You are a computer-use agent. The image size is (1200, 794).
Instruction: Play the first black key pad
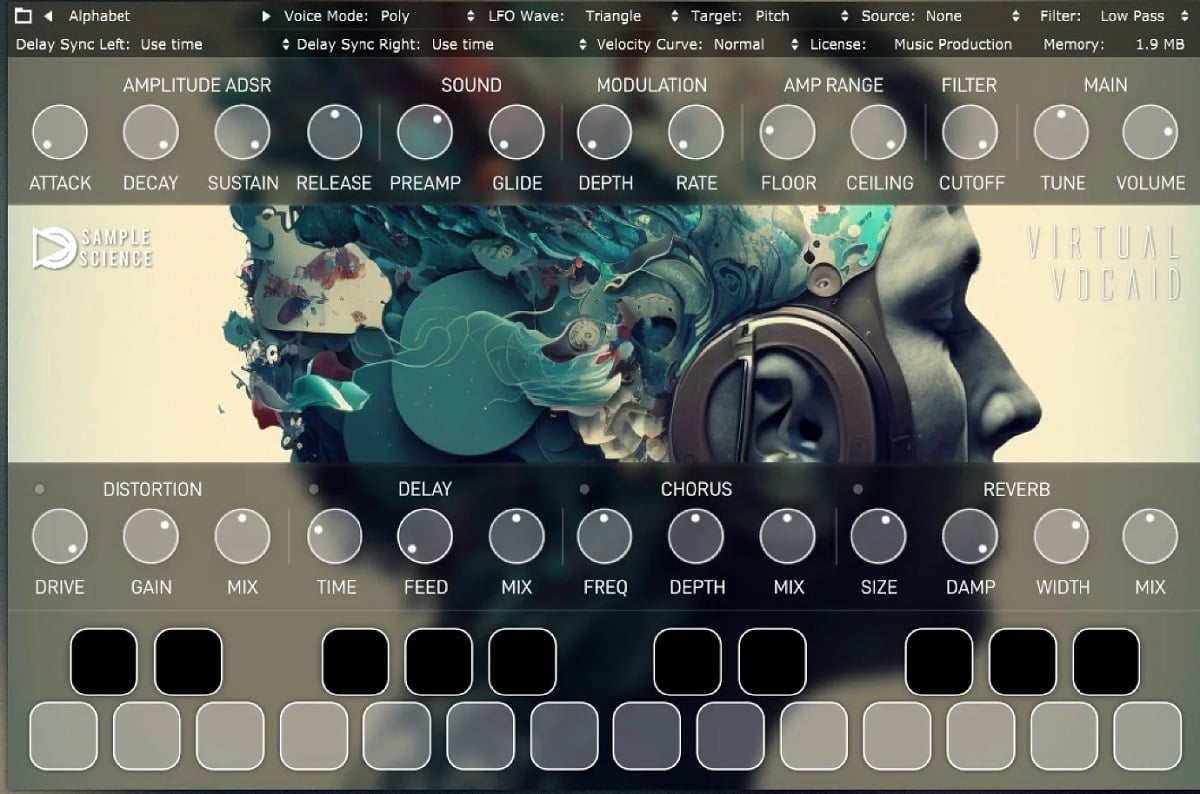coord(104,661)
